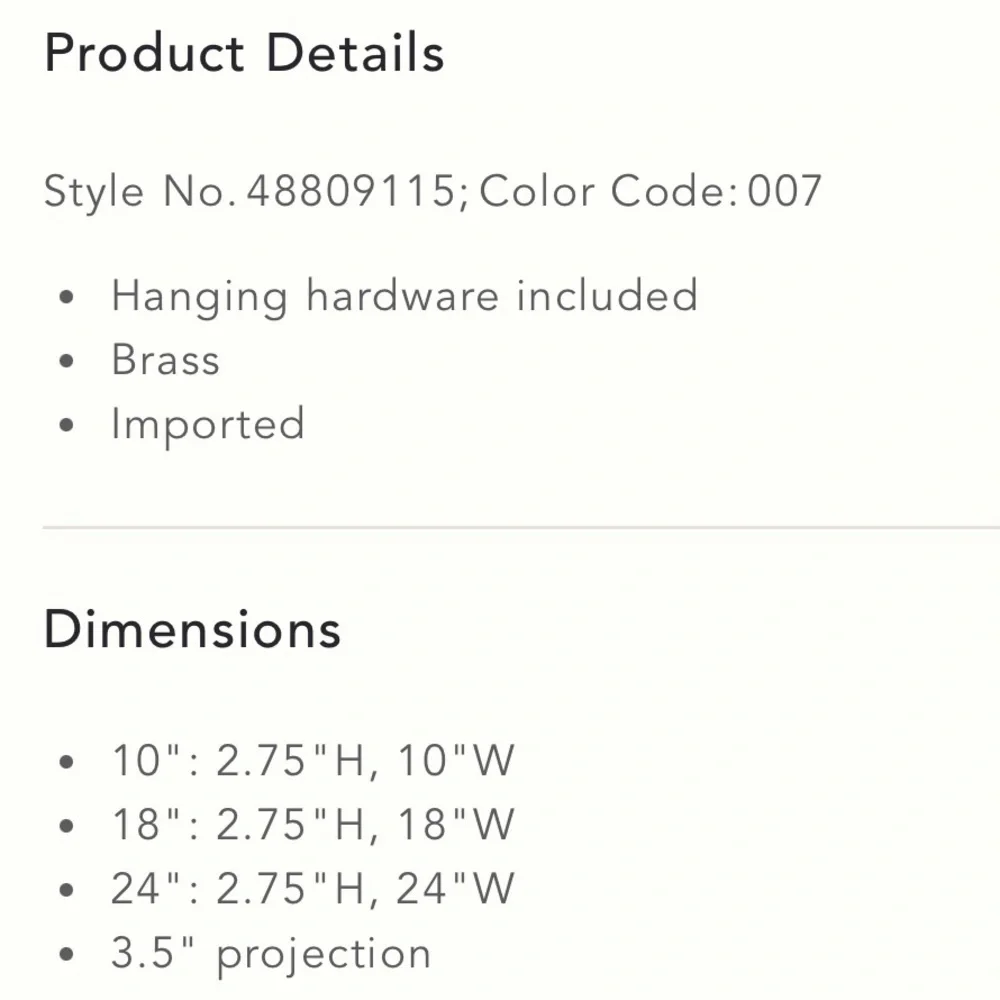1000x1000 pixels.
Task: Click the bullet before 24" dimensions
Action: (66, 890)
